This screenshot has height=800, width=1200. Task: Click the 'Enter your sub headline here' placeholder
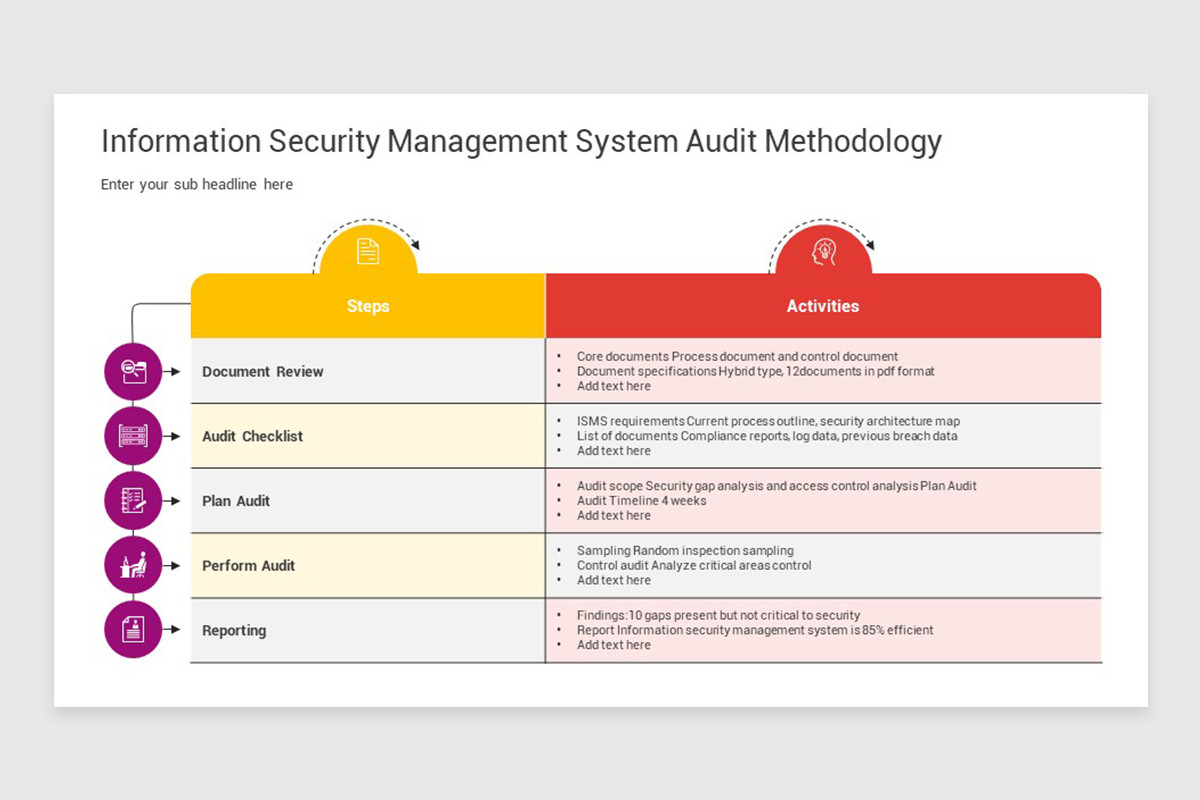197,185
